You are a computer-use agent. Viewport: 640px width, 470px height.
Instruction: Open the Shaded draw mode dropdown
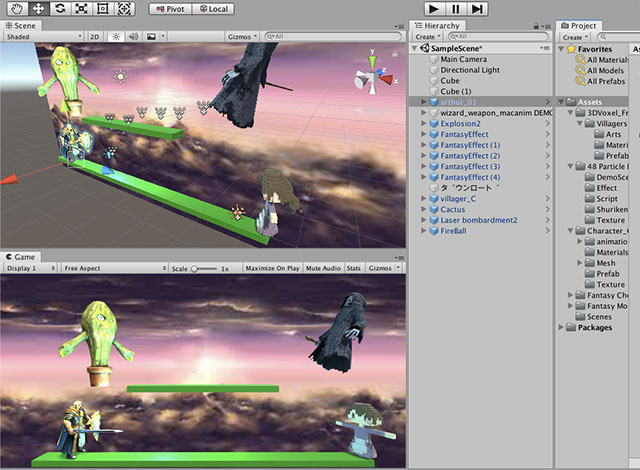click(x=43, y=37)
